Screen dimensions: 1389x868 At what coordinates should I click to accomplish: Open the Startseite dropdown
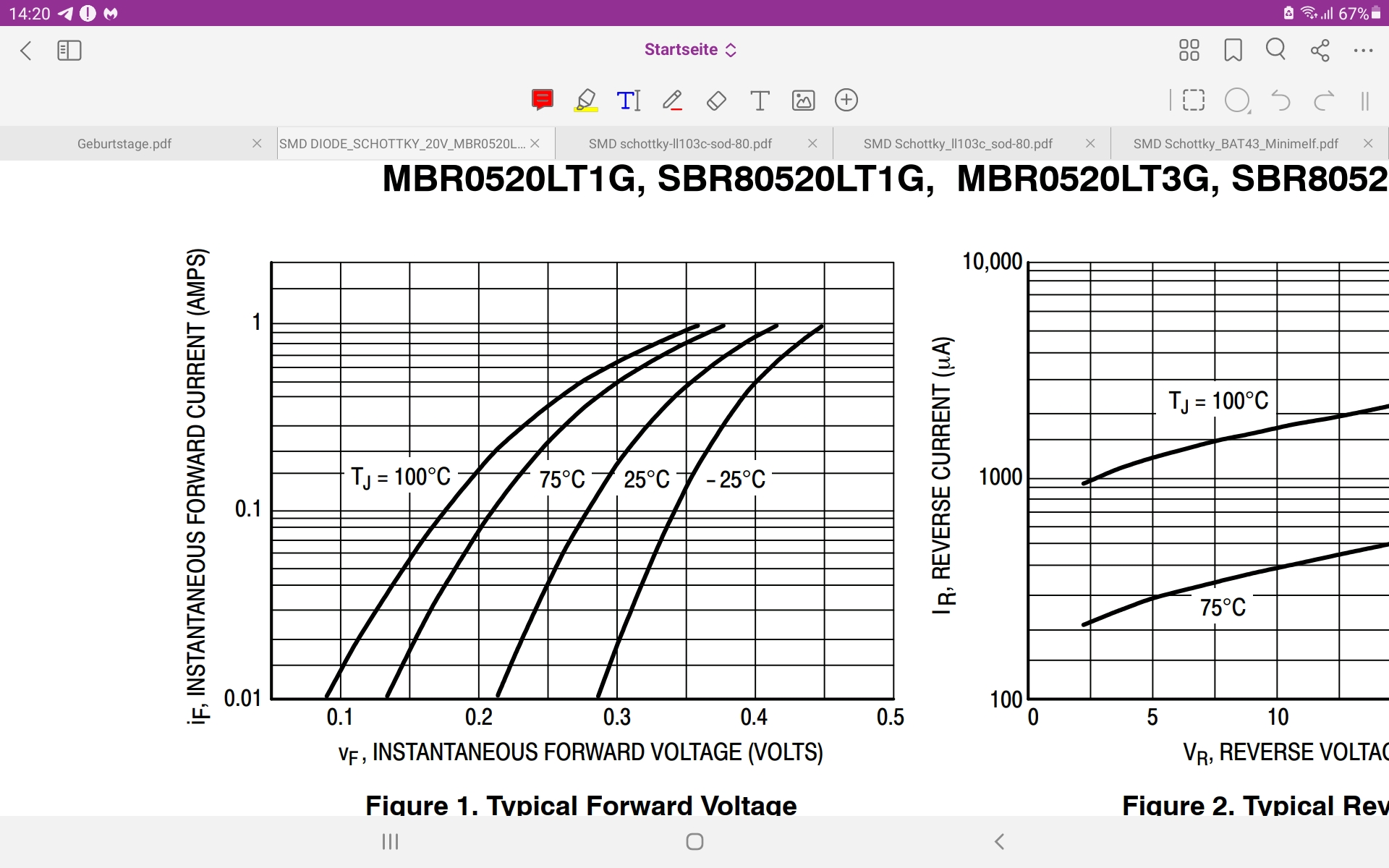(x=690, y=50)
